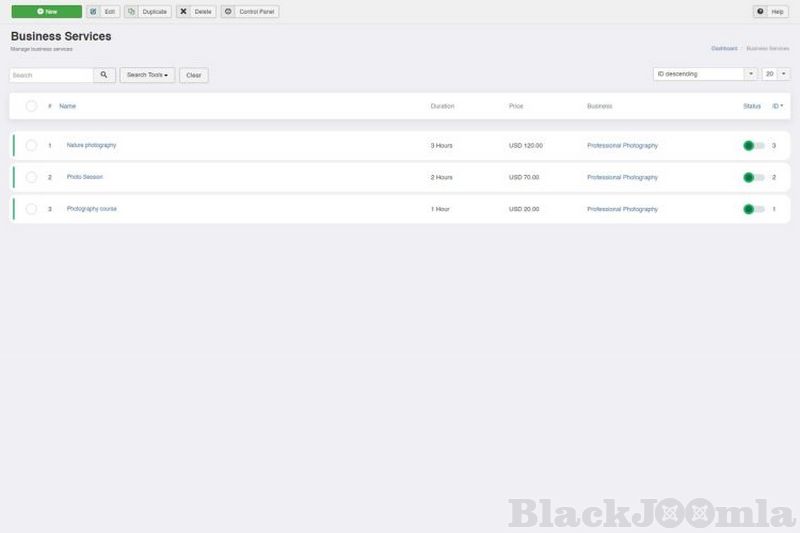Sort by the Name column header
This screenshot has width=800, height=533.
tap(67, 106)
